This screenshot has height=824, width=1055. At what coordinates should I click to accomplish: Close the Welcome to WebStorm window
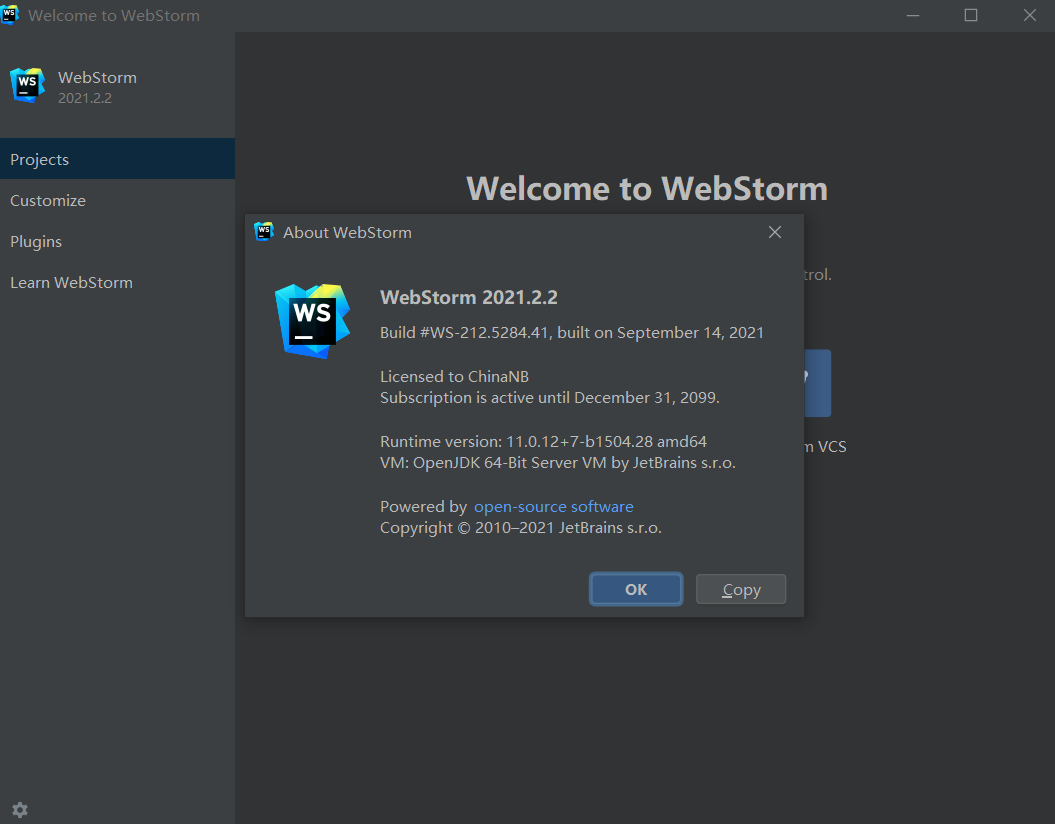pyautogui.click(x=1029, y=15)
